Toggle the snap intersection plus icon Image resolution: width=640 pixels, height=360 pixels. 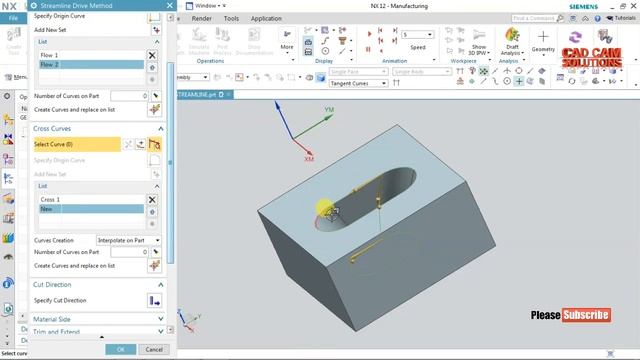point(519,81)
